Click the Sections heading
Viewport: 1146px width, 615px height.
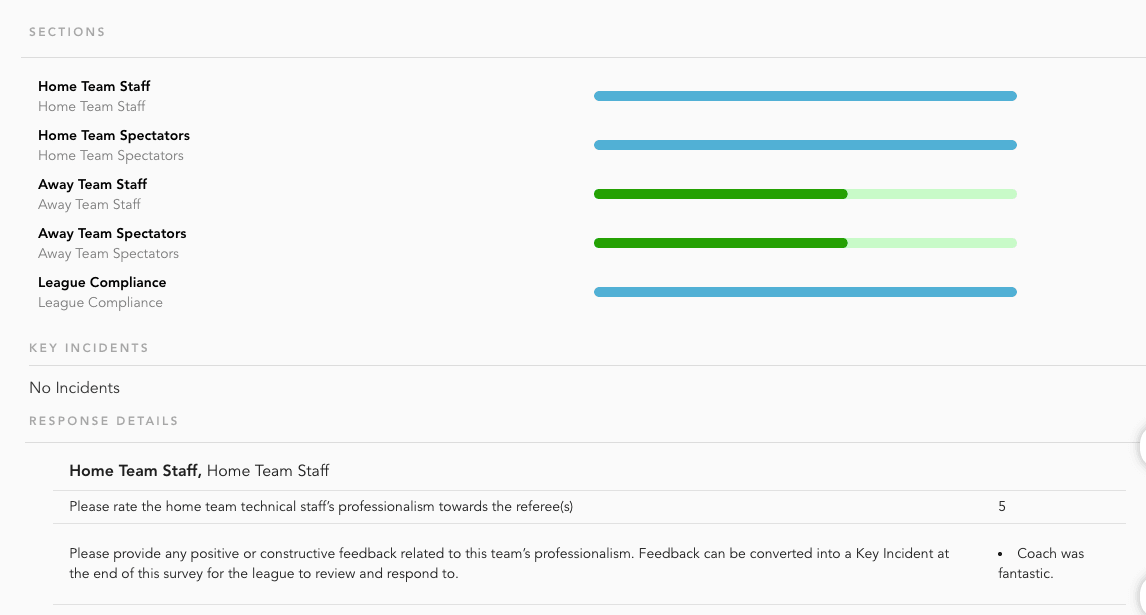[x=67, y=32]
